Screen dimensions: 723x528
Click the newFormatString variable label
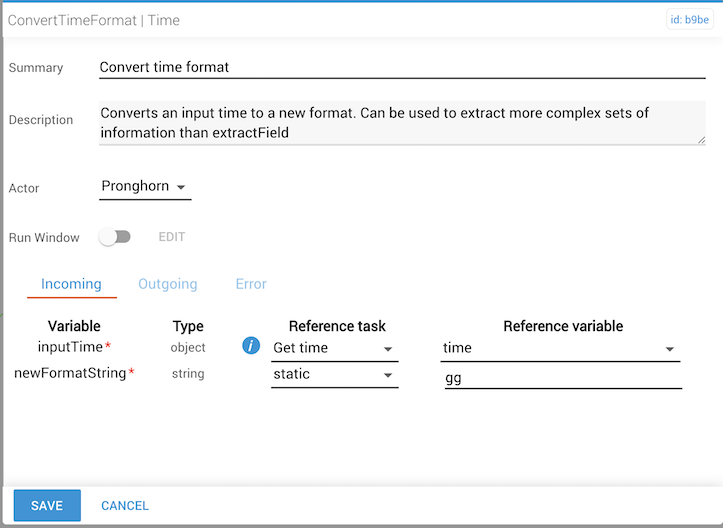coord(70,373)
